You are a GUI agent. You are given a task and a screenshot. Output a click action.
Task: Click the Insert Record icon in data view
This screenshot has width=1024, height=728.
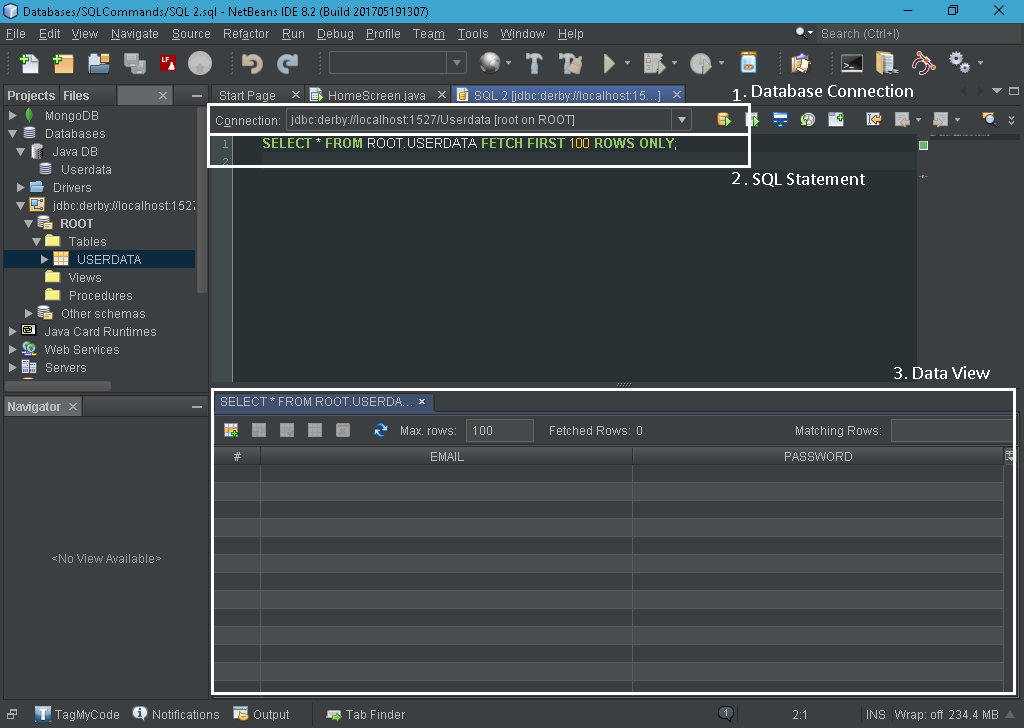(231, 430)
